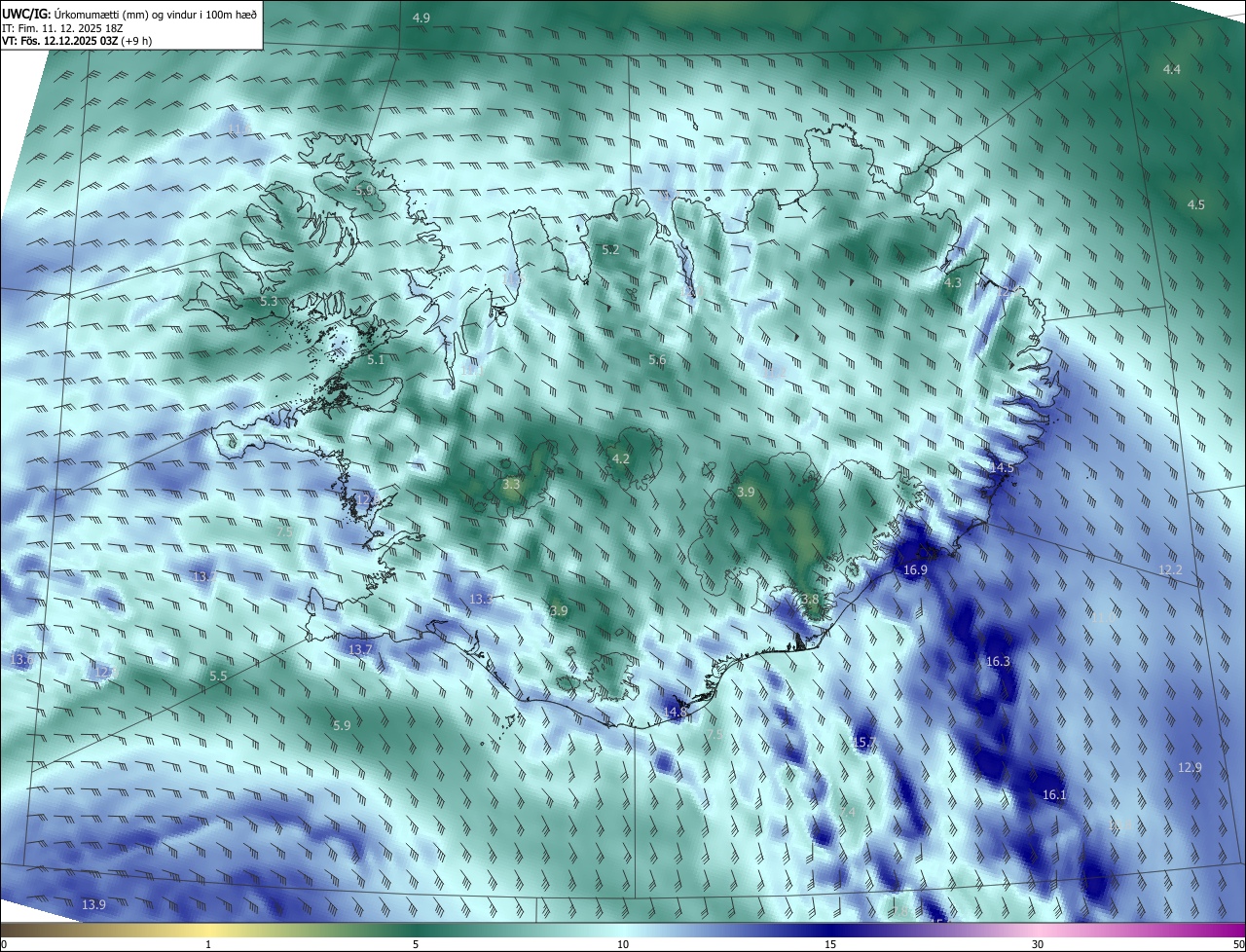Click the 4.3 value label

(x=953, y=283)
